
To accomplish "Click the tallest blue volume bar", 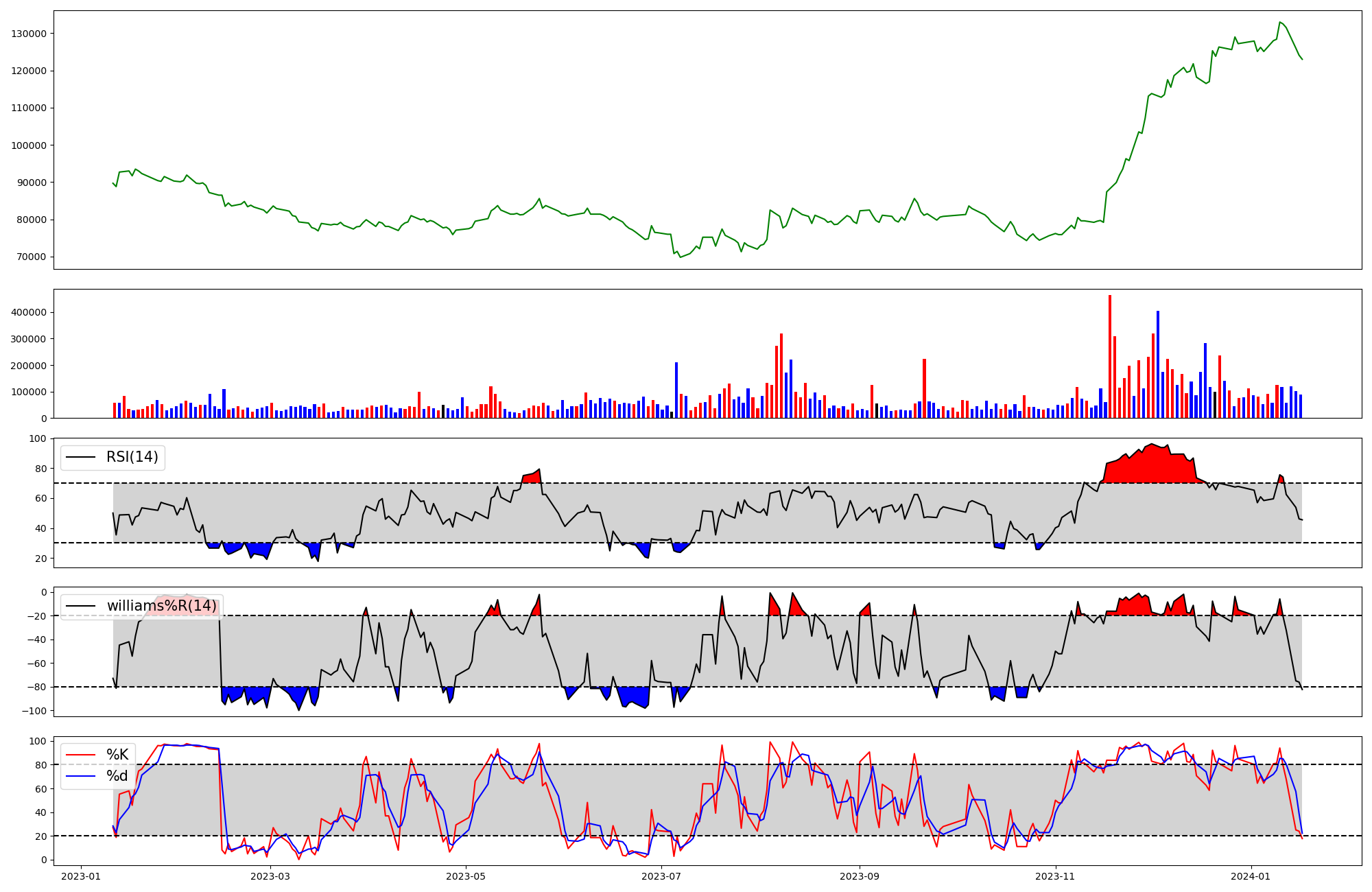I will pos(1158,364).
